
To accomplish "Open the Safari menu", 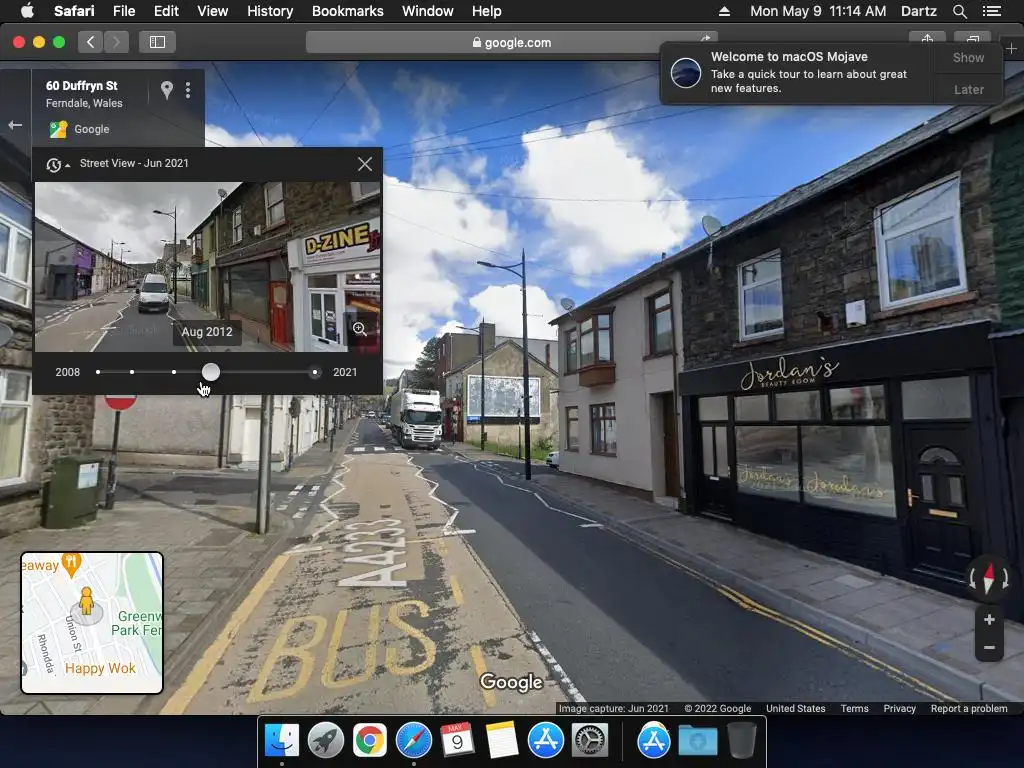I will click(74, 11).
